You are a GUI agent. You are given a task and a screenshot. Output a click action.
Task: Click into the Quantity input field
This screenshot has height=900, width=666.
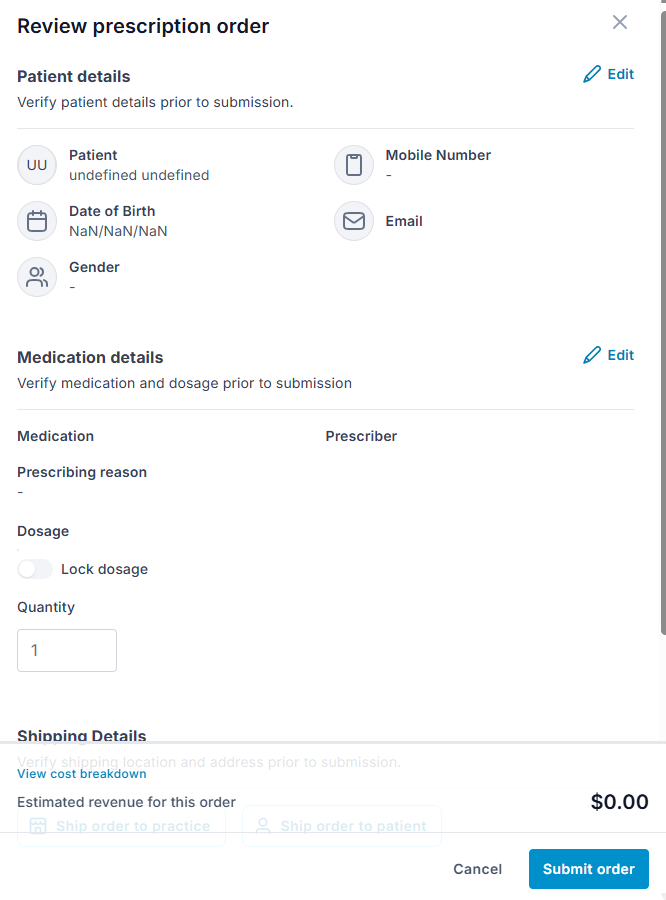pyautogui.click(x=67, y=650)
